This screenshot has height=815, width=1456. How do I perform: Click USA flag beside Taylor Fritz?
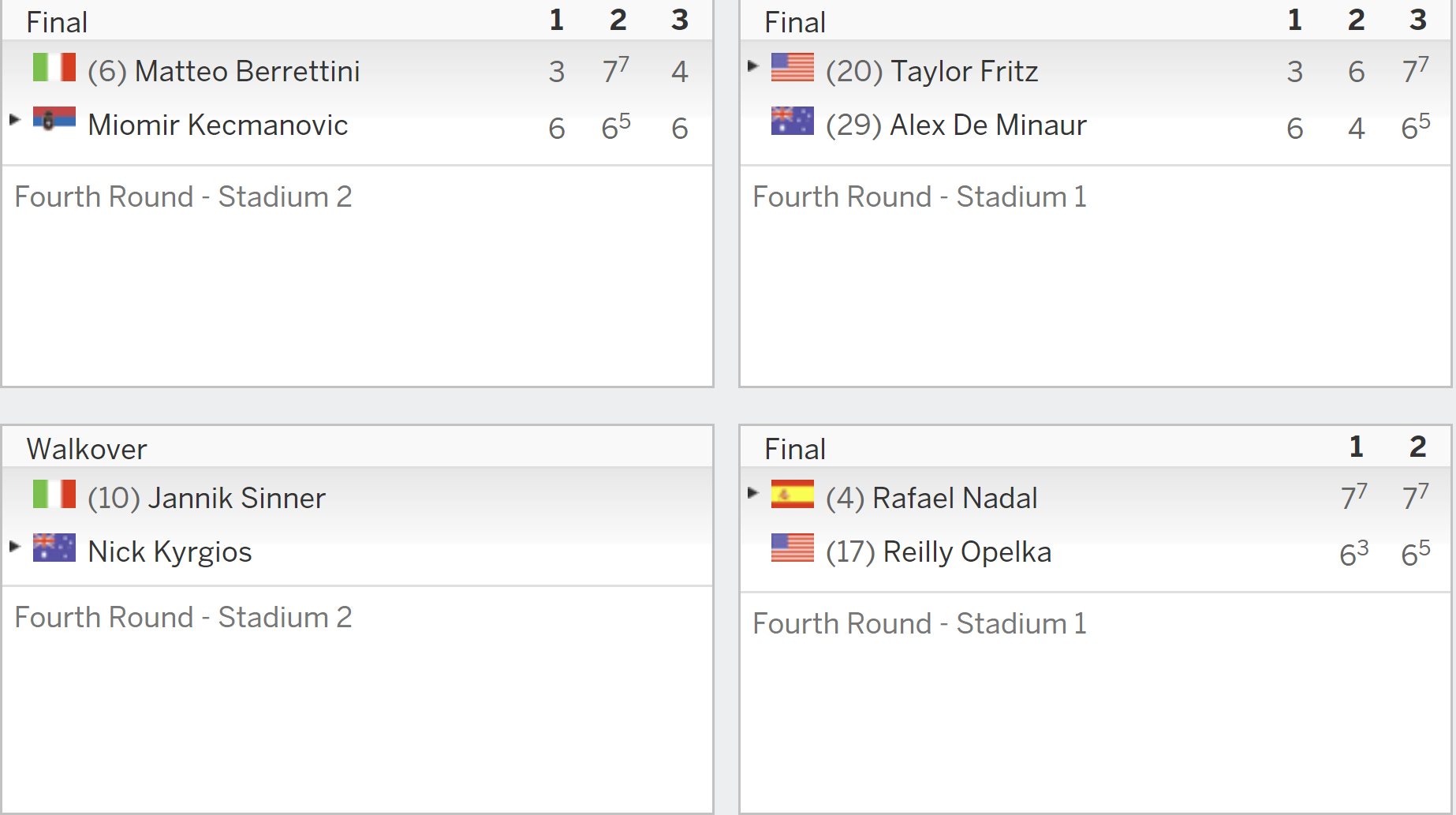pyautogui.click(x=793, y=67)
